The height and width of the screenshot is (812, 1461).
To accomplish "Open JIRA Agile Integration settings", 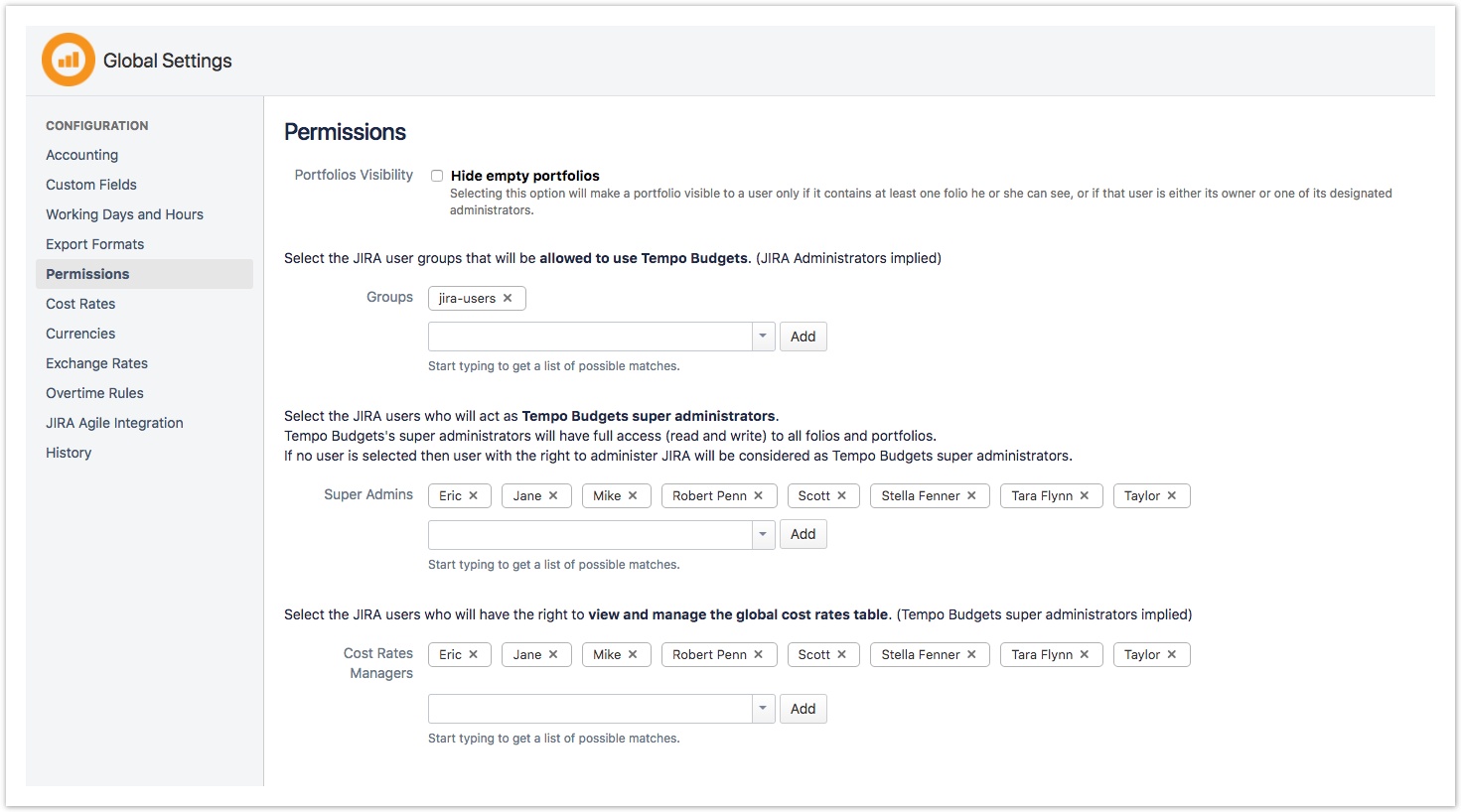I will pyautogui.click(x=114, y=423).
